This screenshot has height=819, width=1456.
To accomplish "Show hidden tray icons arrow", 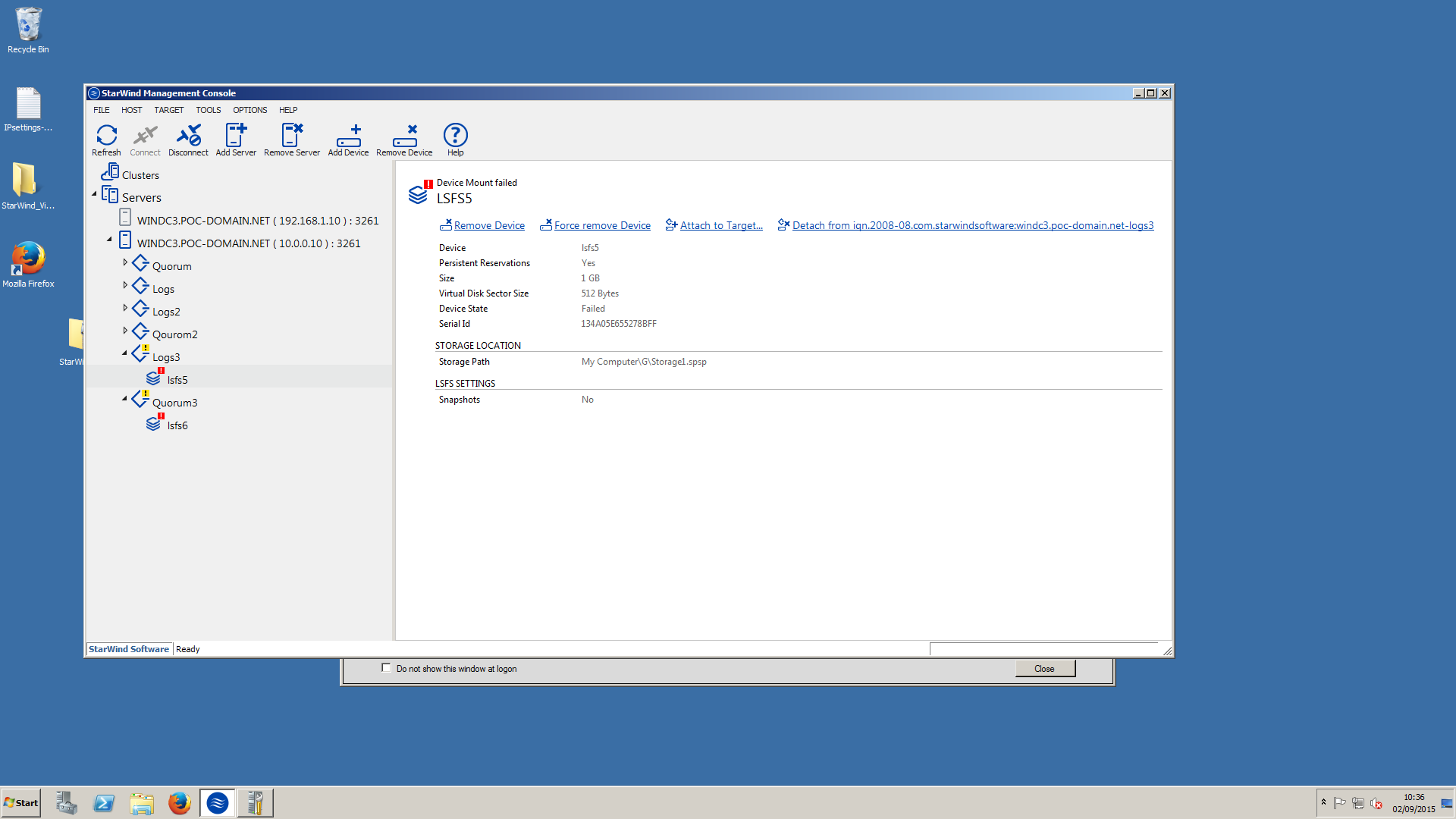I will tap(1323, 802).
